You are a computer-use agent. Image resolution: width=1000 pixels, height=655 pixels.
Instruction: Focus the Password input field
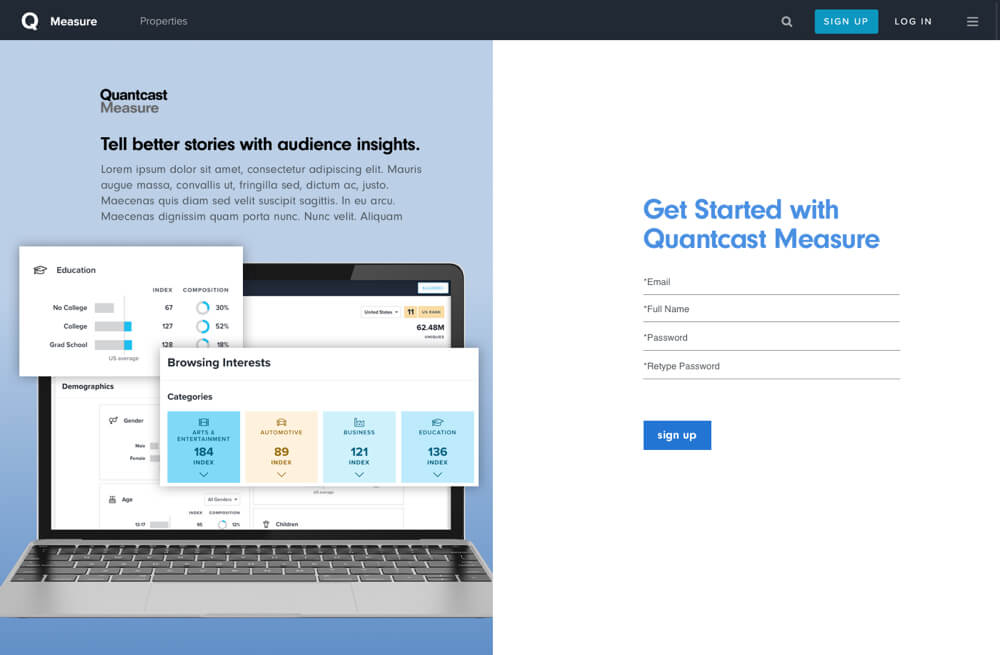[x=771, y=339]
